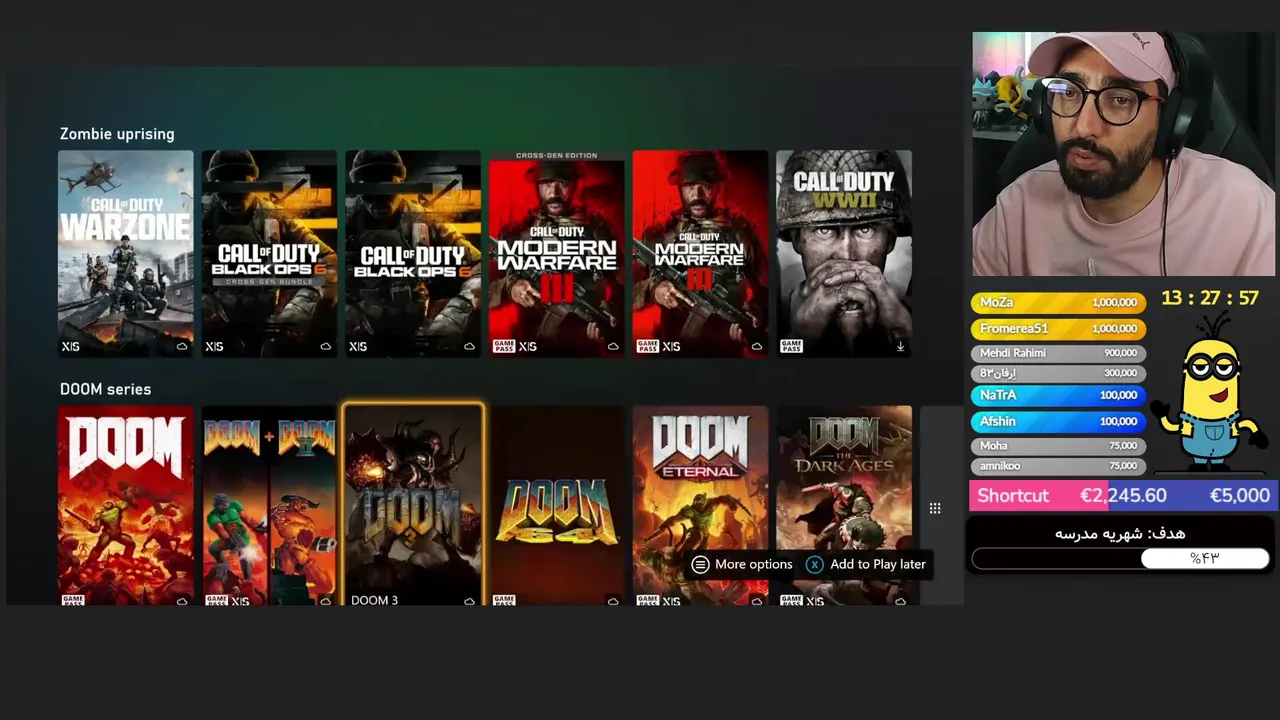The height and width of the screenshot is (720, 1280).
Task: Click X|S badge on Black Ops 6 Cross-Gen Bundle
Action: tap(214, 347)
